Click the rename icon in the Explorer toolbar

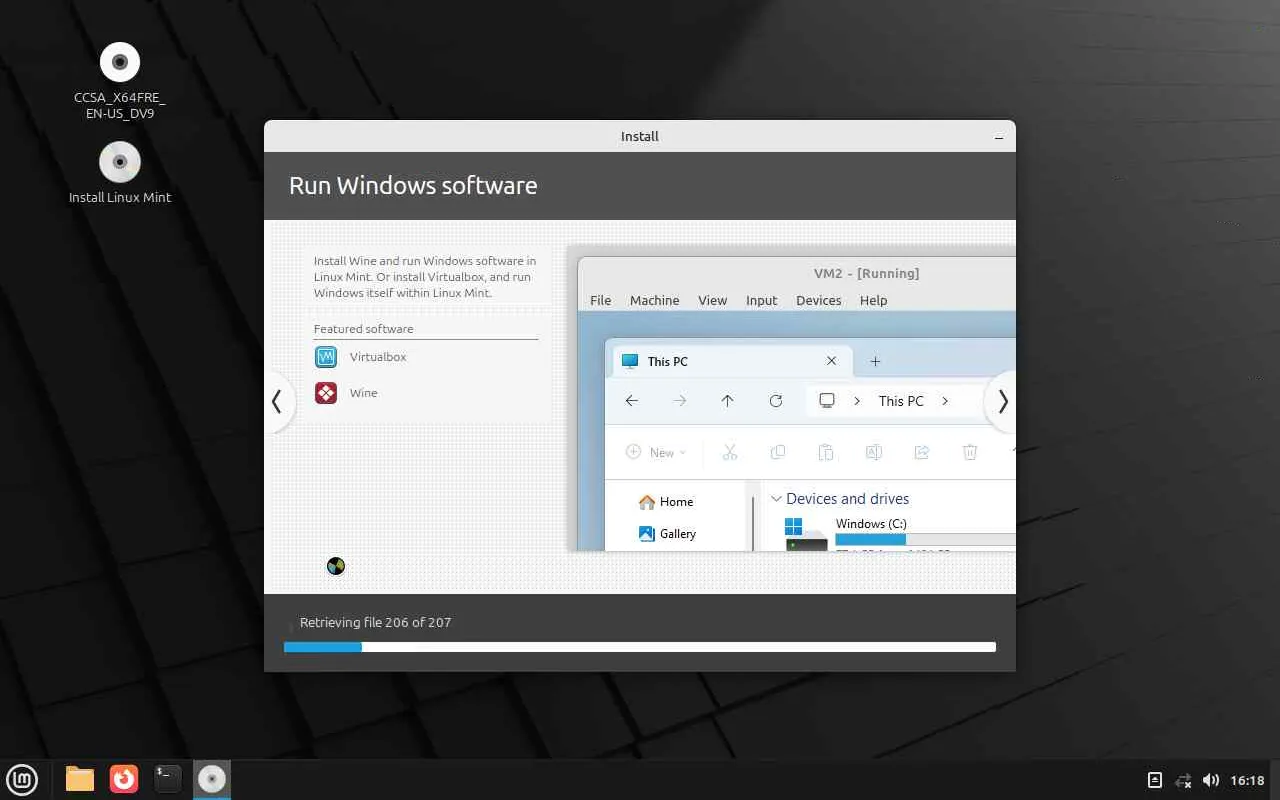pyautogui.click(x=874, y=453)
